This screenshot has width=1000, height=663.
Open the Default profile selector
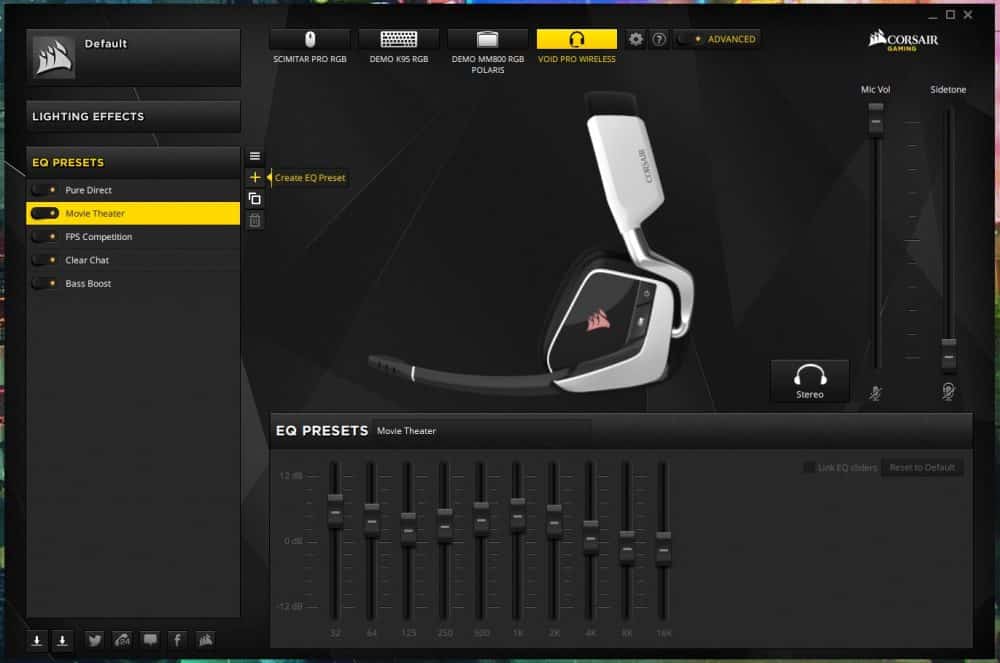tap(133, 57)
